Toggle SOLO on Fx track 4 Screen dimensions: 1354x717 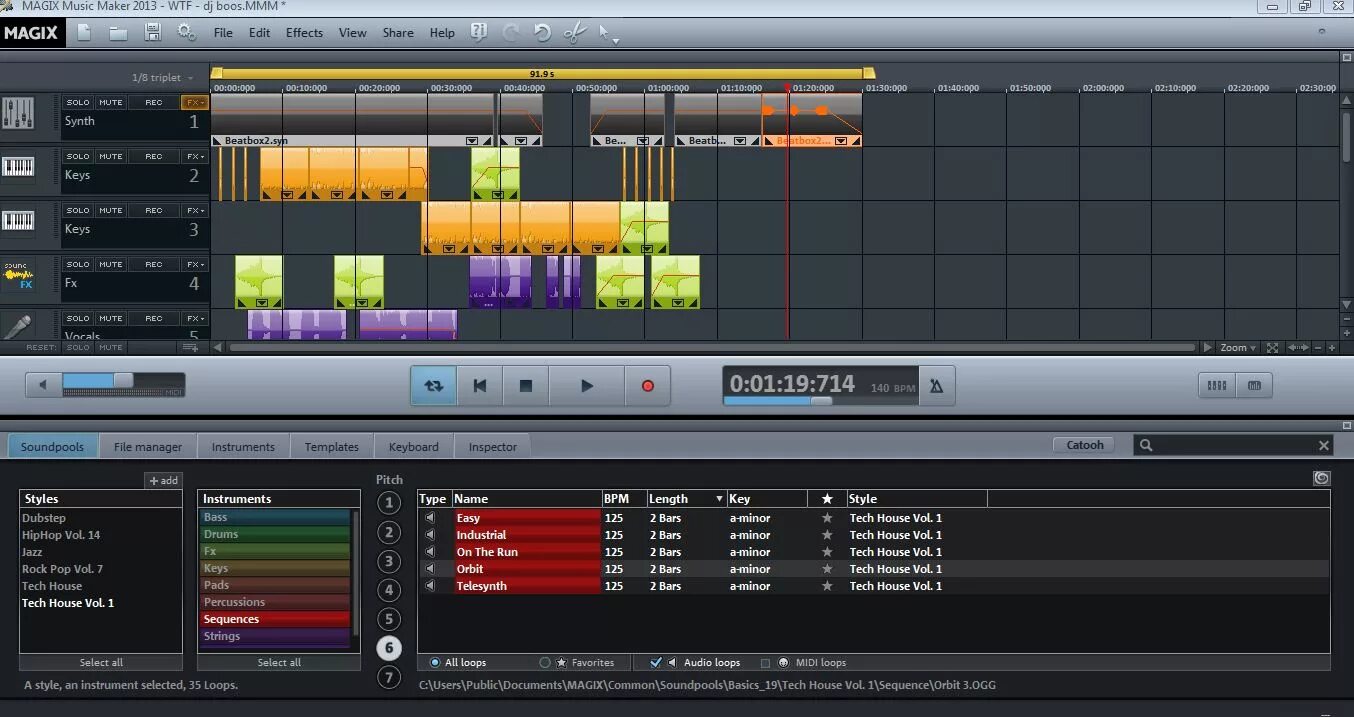click(78, 264)
